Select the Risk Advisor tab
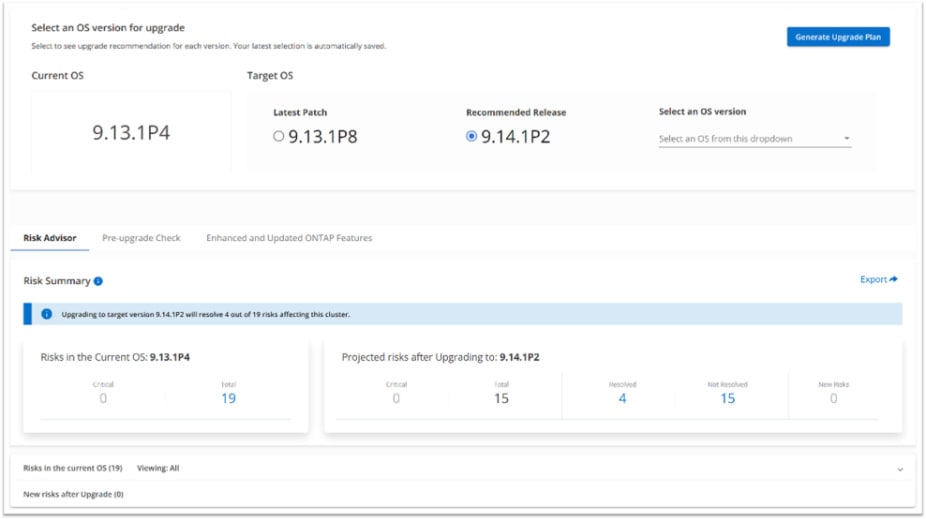The width and height of the screenshot is (926, 519). 50,238
